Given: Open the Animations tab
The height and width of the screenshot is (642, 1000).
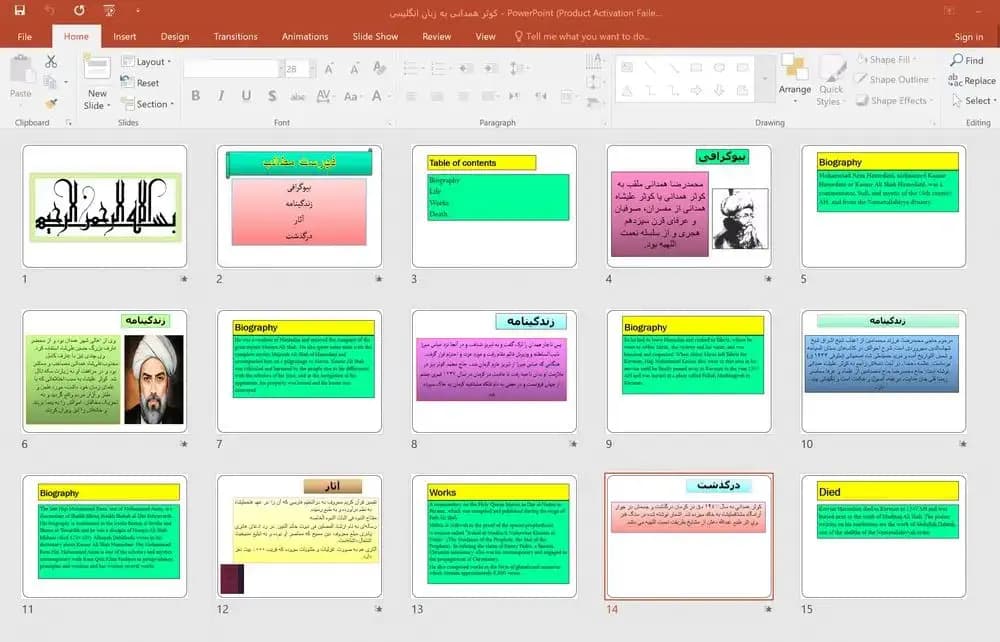Looking at the screenshot, I should pos(305,36).
